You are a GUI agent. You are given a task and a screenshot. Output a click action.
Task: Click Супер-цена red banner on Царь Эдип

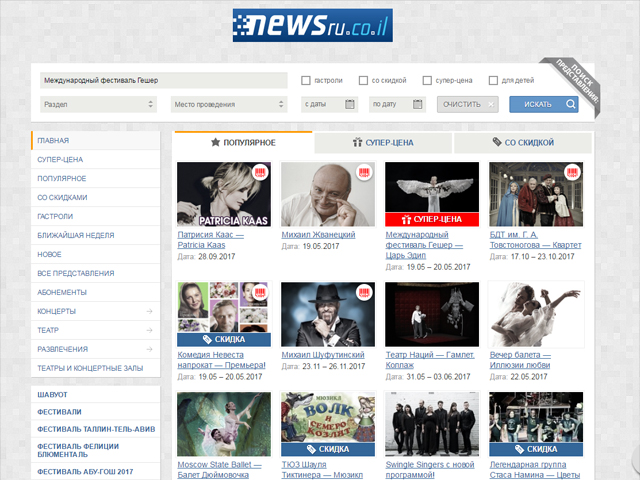[x=432, y=219]
